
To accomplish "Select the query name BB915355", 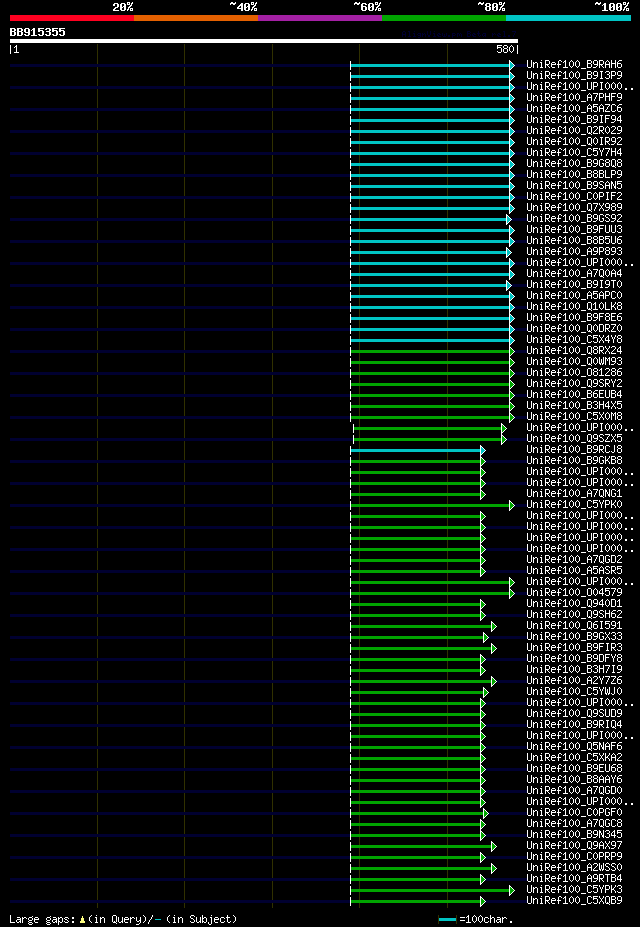I will click(x=37, y=33).
